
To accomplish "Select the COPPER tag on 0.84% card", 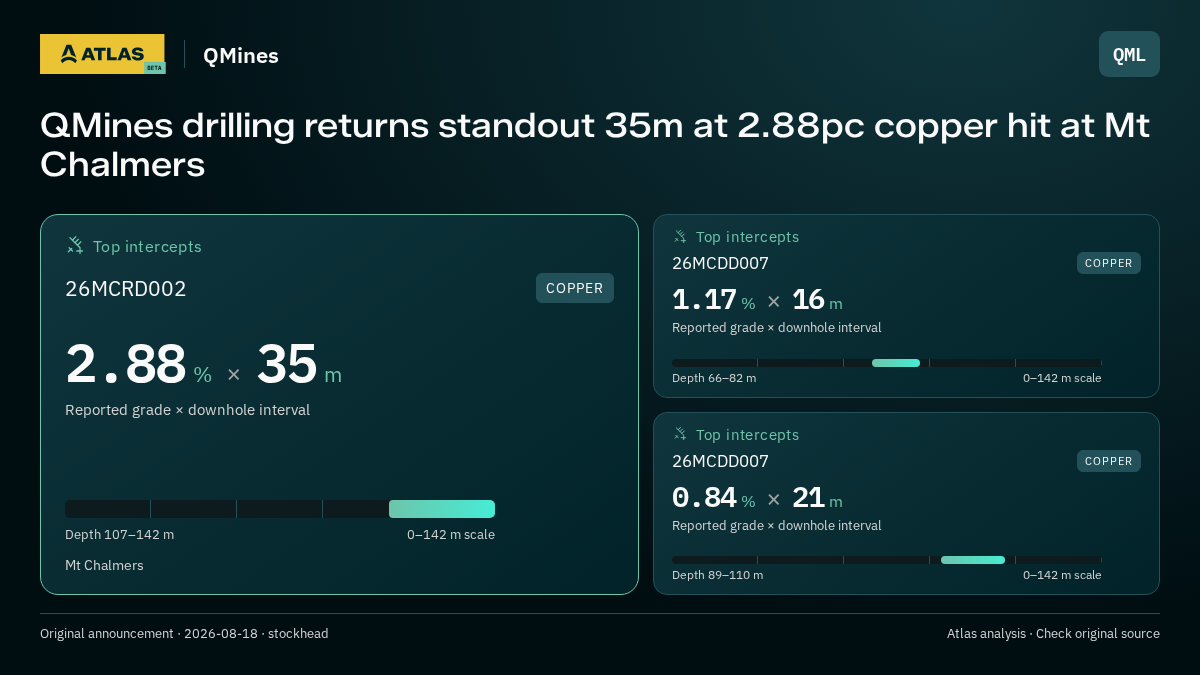I will (x=1109, y=461).
